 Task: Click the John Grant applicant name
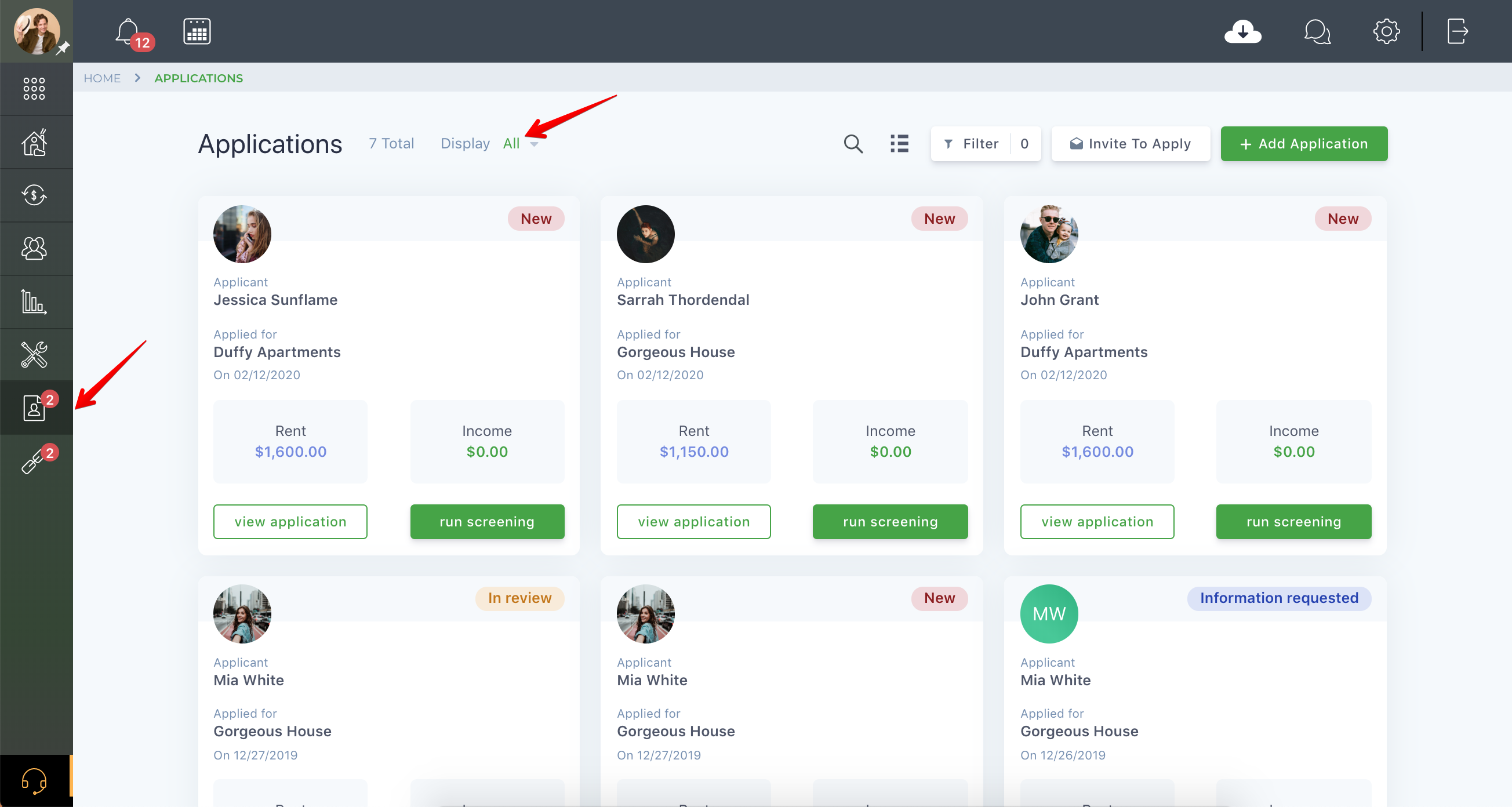(1059, 300)
